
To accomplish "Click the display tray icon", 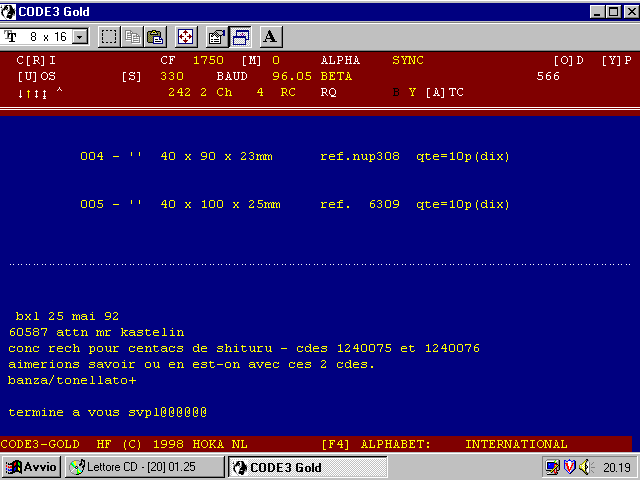I will (x=553, y=467).
